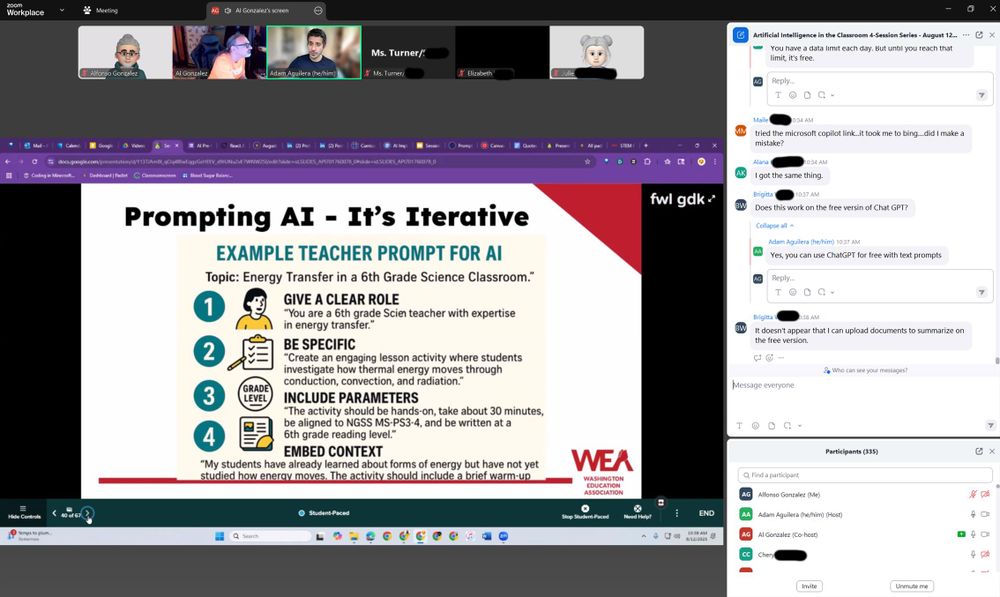1000x597 pixels.
Task: Open screenshot dropdown arrow in main message toolbar
Action: pyautogui.click(x=800, y=425)
